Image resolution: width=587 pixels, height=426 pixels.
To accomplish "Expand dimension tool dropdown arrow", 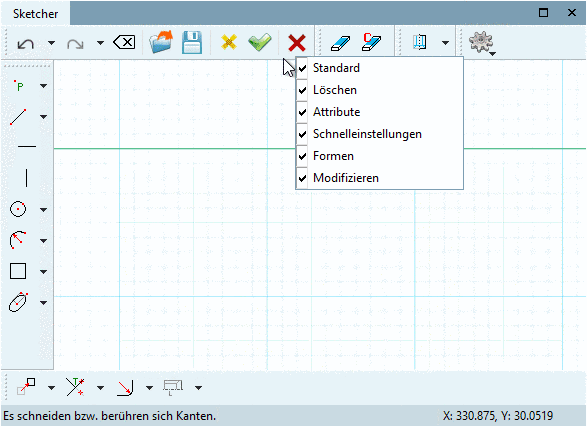I will (198, 388).
